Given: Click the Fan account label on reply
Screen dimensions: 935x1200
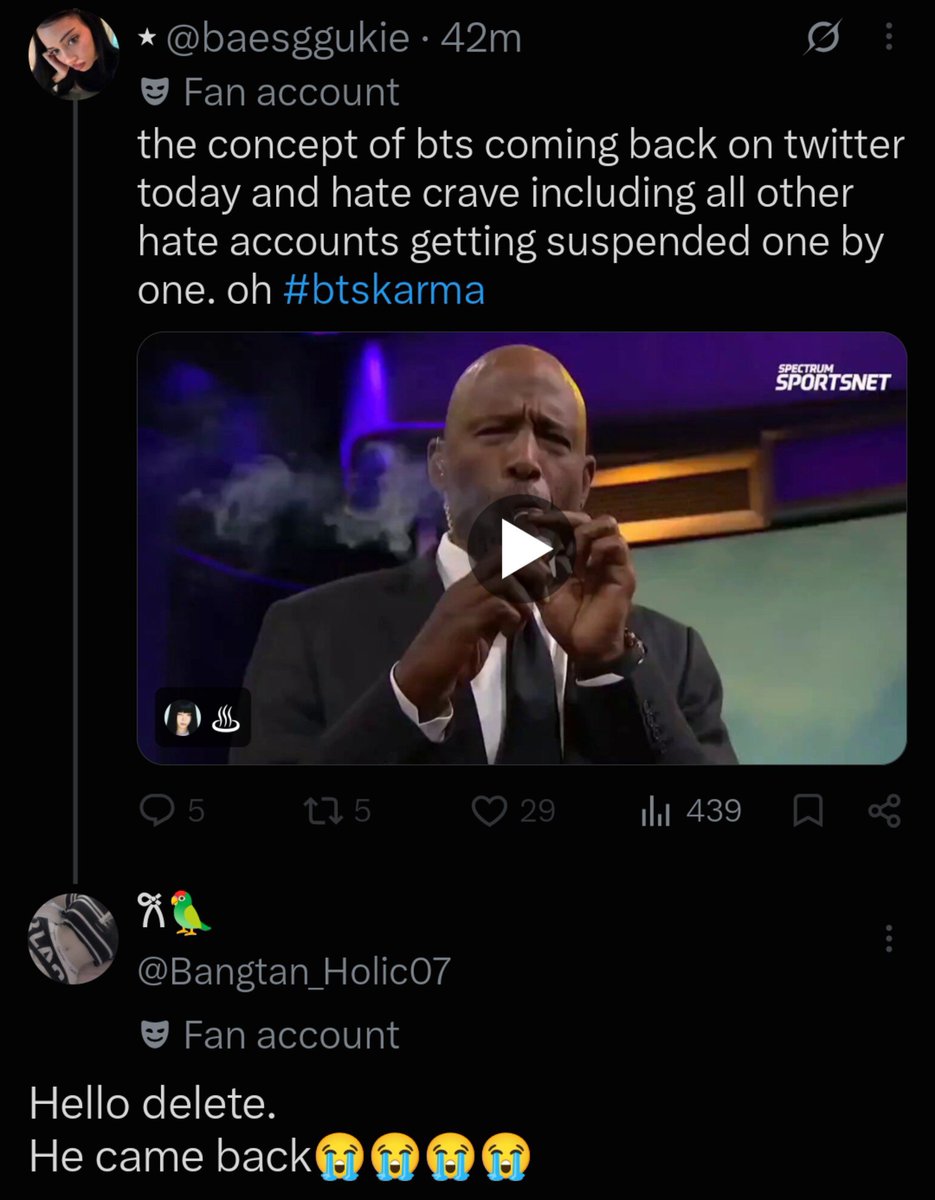Looking at the screenshot, I should coord(291,1035).
